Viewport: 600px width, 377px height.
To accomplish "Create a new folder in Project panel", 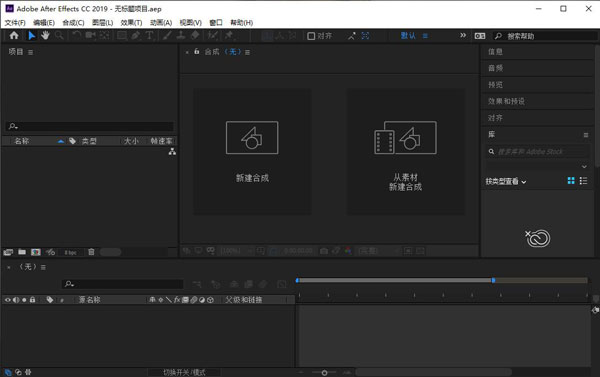I will click(22, 252).
